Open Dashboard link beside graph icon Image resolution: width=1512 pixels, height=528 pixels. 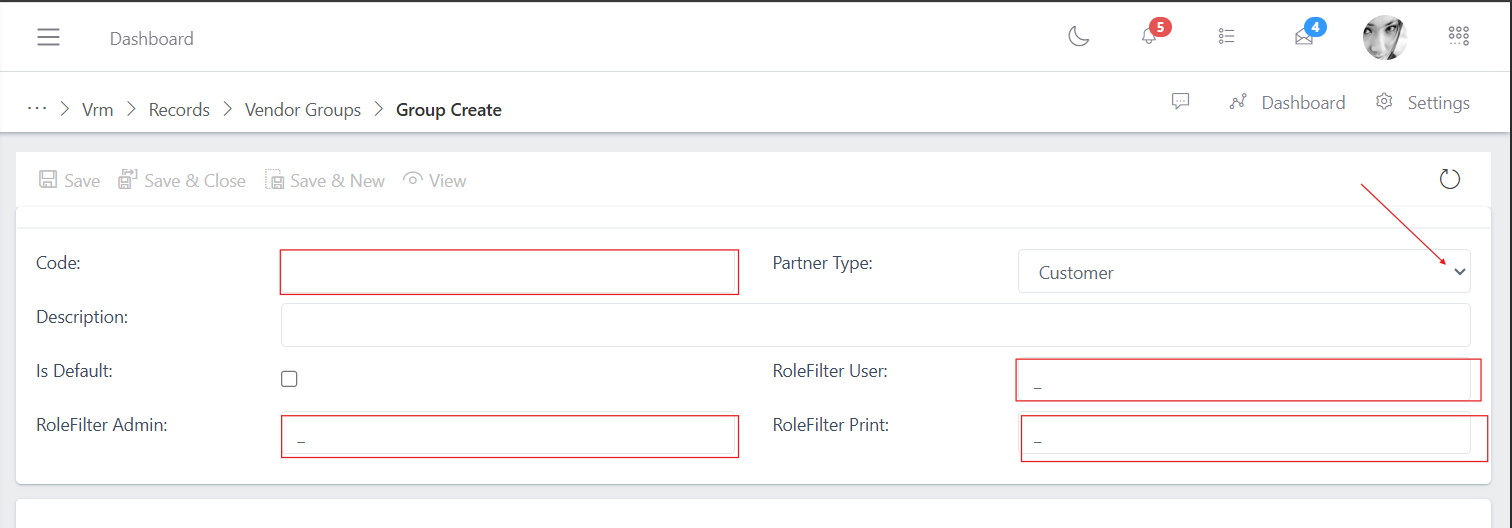click(x=1287, y=102)
